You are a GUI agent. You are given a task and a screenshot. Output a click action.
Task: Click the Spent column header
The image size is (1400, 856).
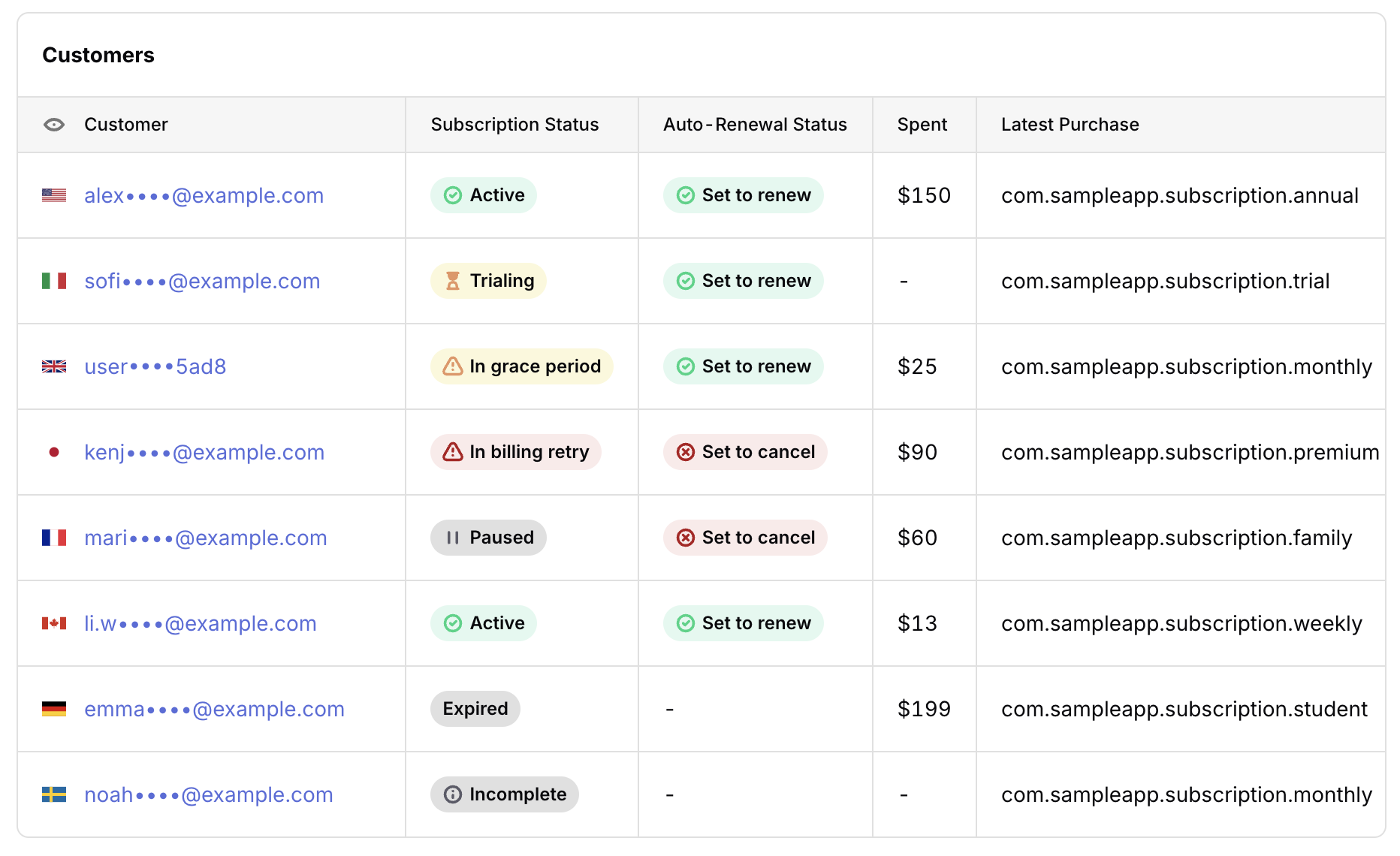point(922,125)
